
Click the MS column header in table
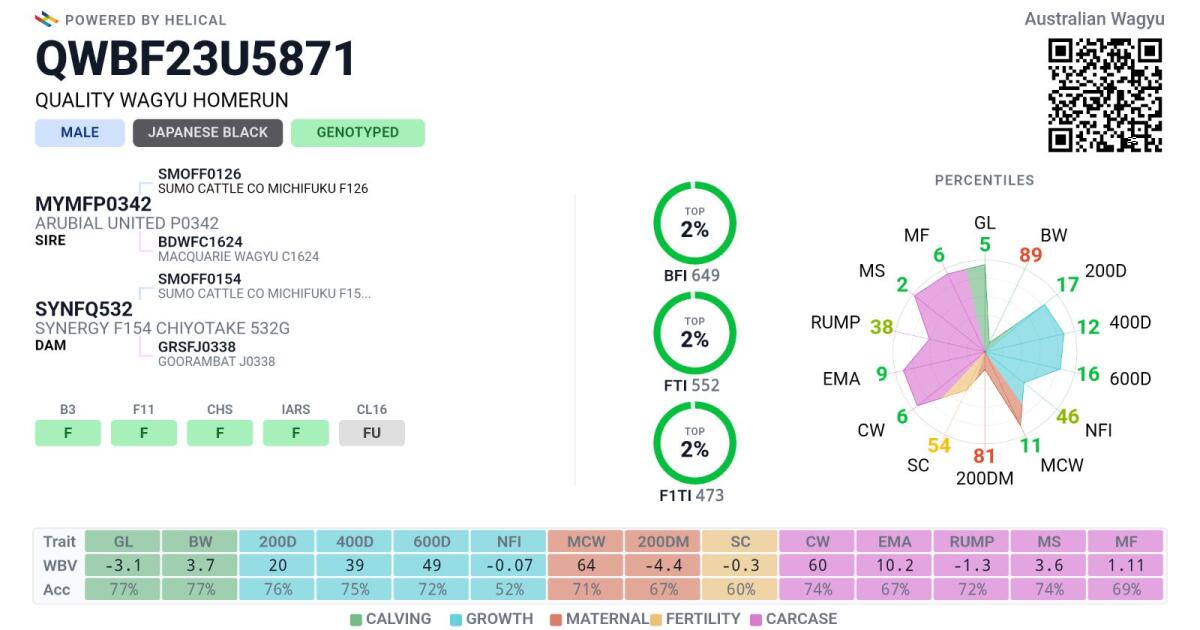(1049, 541)
